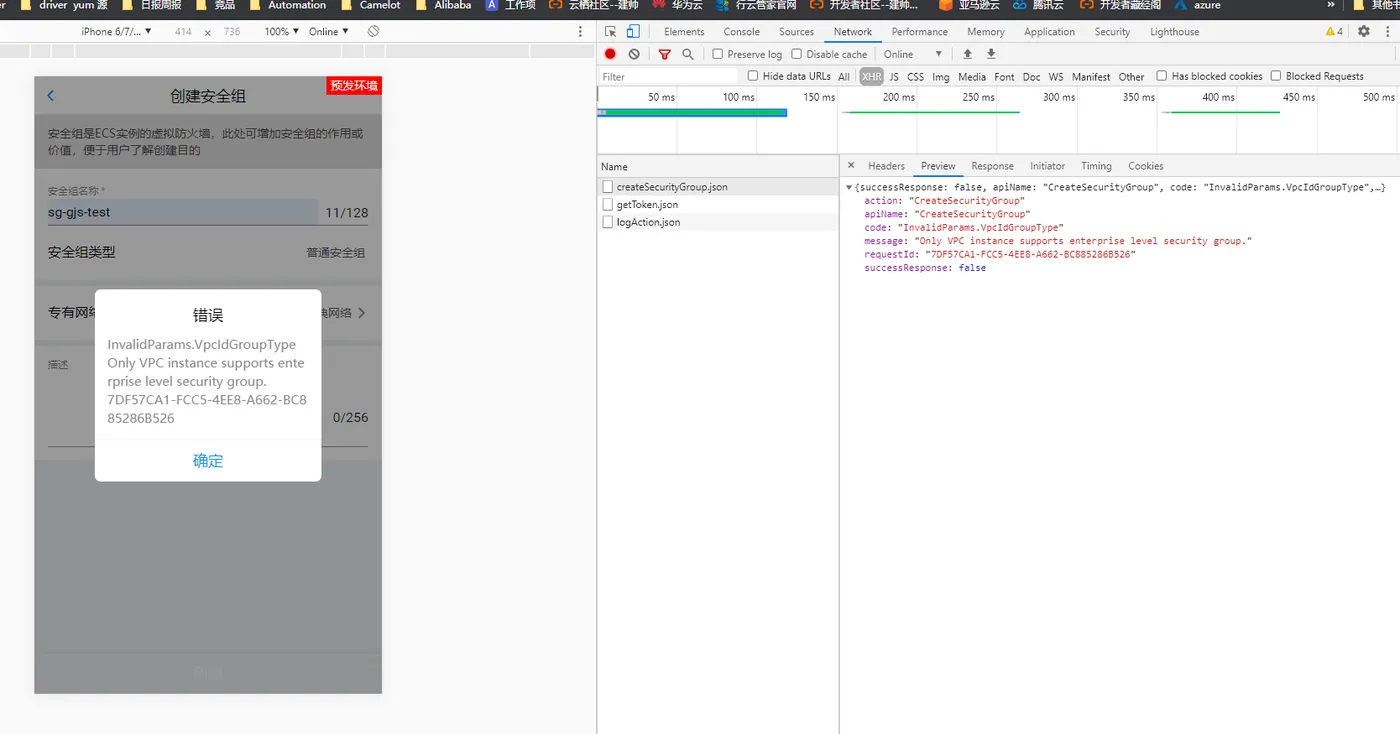Filter requests by JS type

click(x=894, y=76)
